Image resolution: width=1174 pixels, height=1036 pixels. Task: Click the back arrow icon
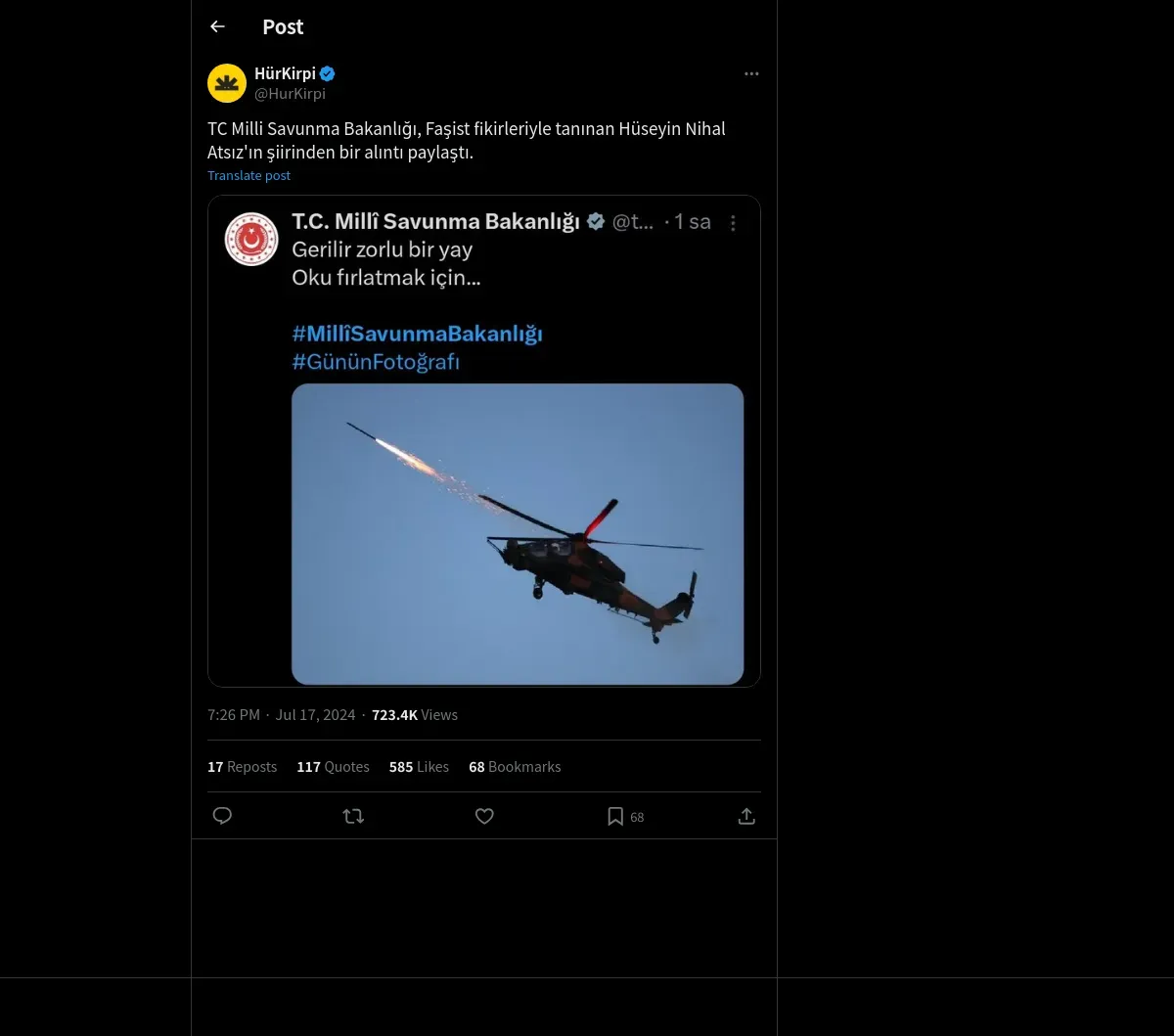pos(217,26)
